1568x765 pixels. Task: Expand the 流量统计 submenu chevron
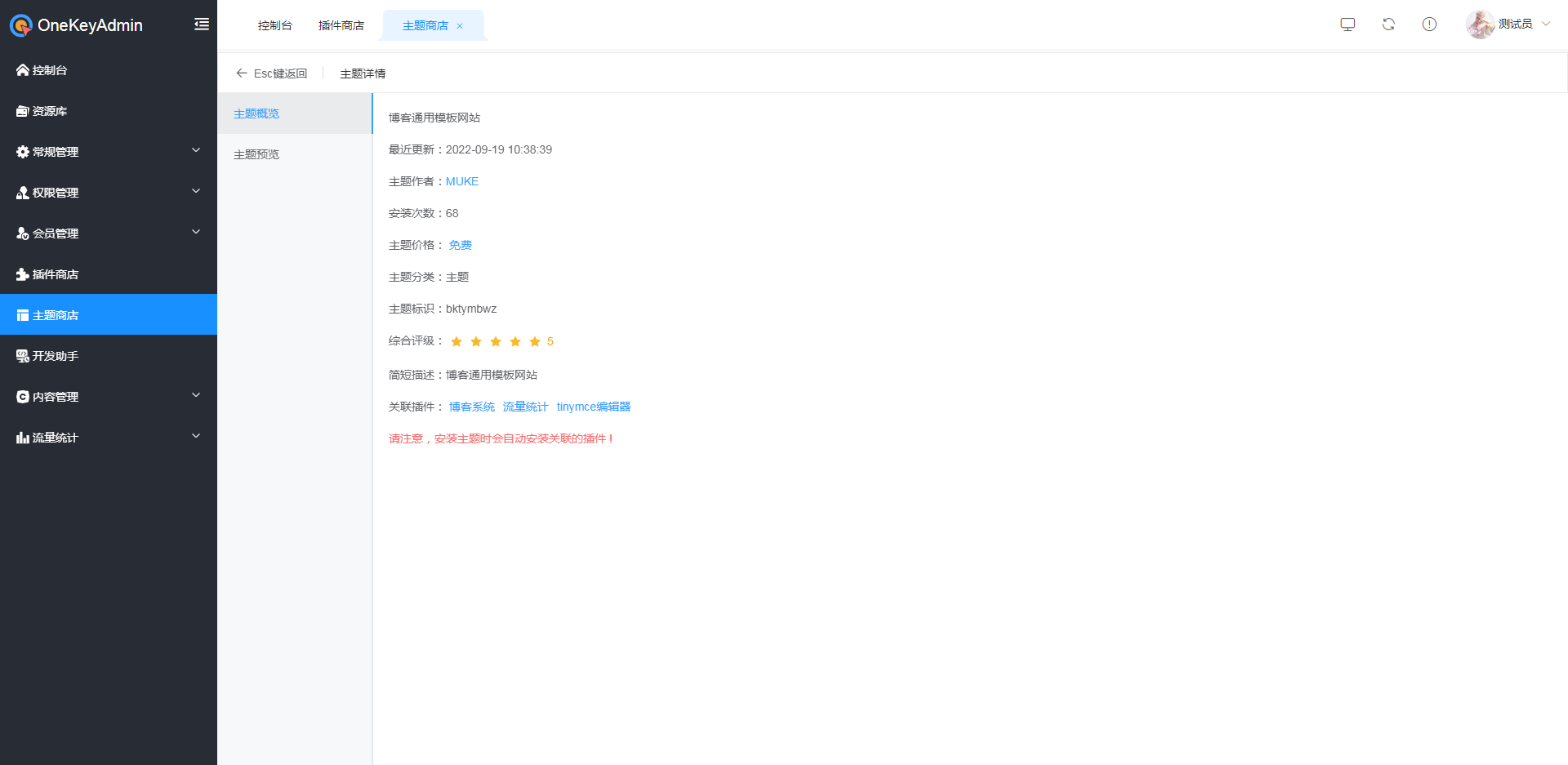(x=196, y=436)
